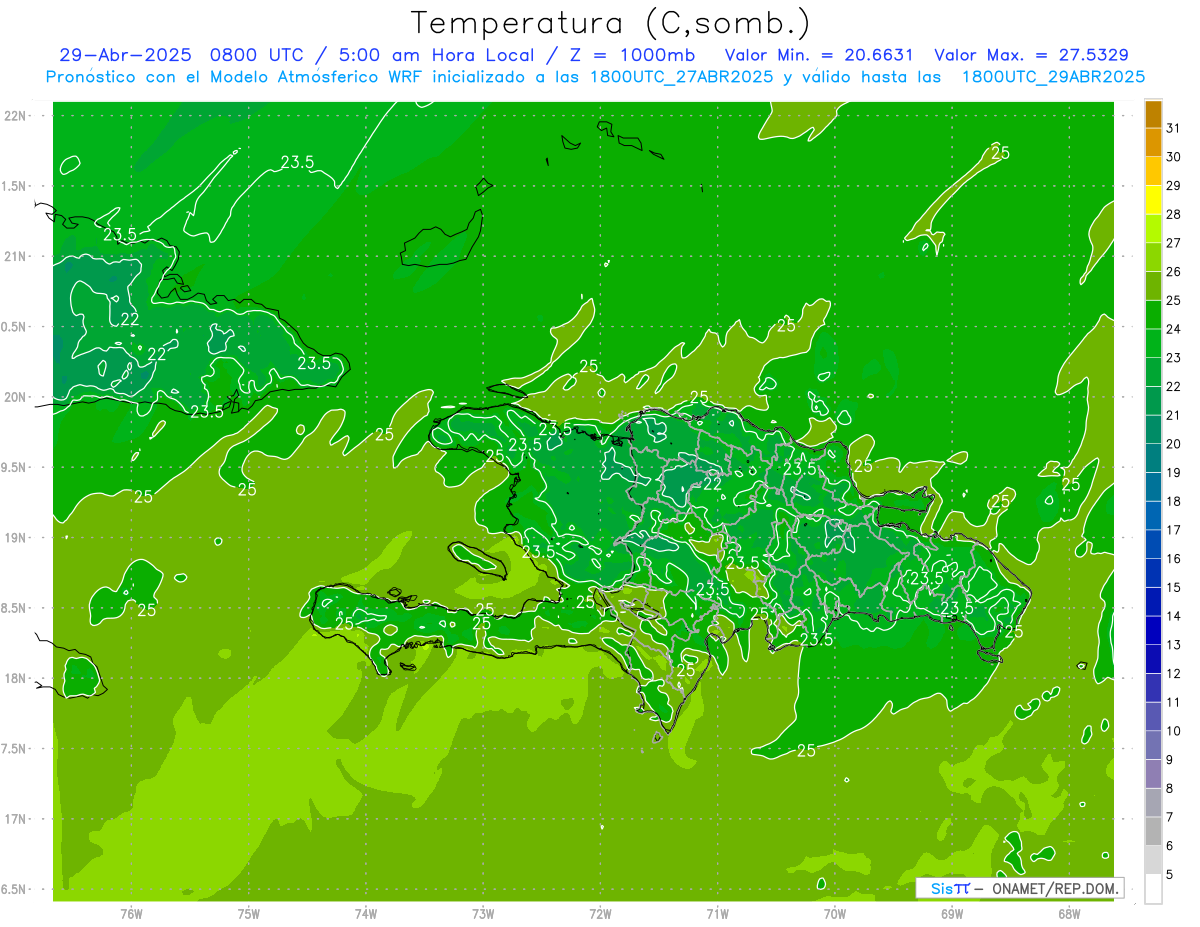
Task: Click the 17N latitude axis label
Action: pos(15,819)
